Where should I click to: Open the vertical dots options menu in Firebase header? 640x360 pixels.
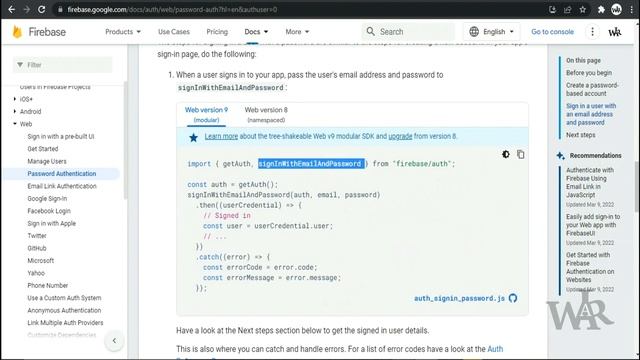click(592, 31)
